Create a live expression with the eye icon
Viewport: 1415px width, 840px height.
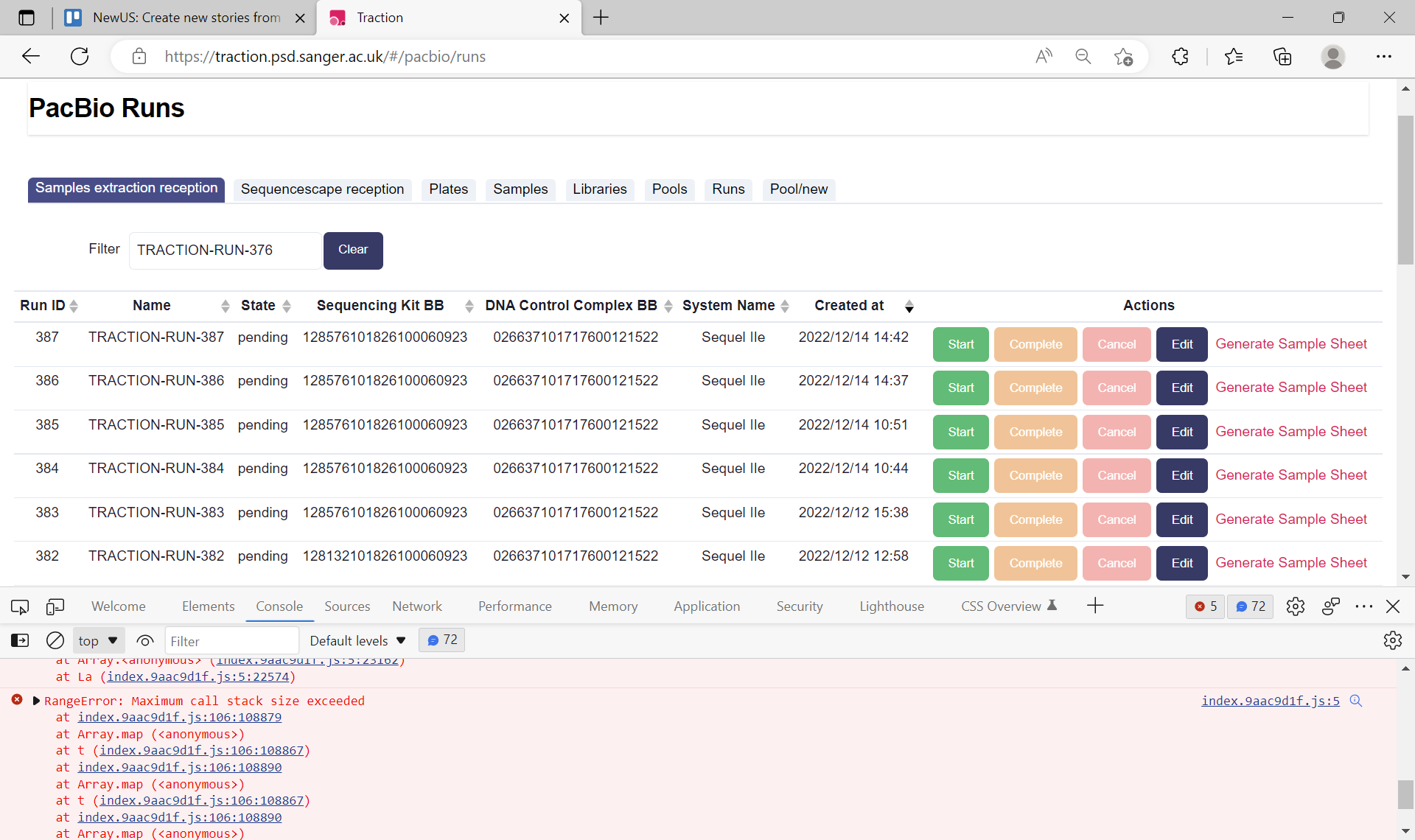pyautogui.click(x=144, y=640)
